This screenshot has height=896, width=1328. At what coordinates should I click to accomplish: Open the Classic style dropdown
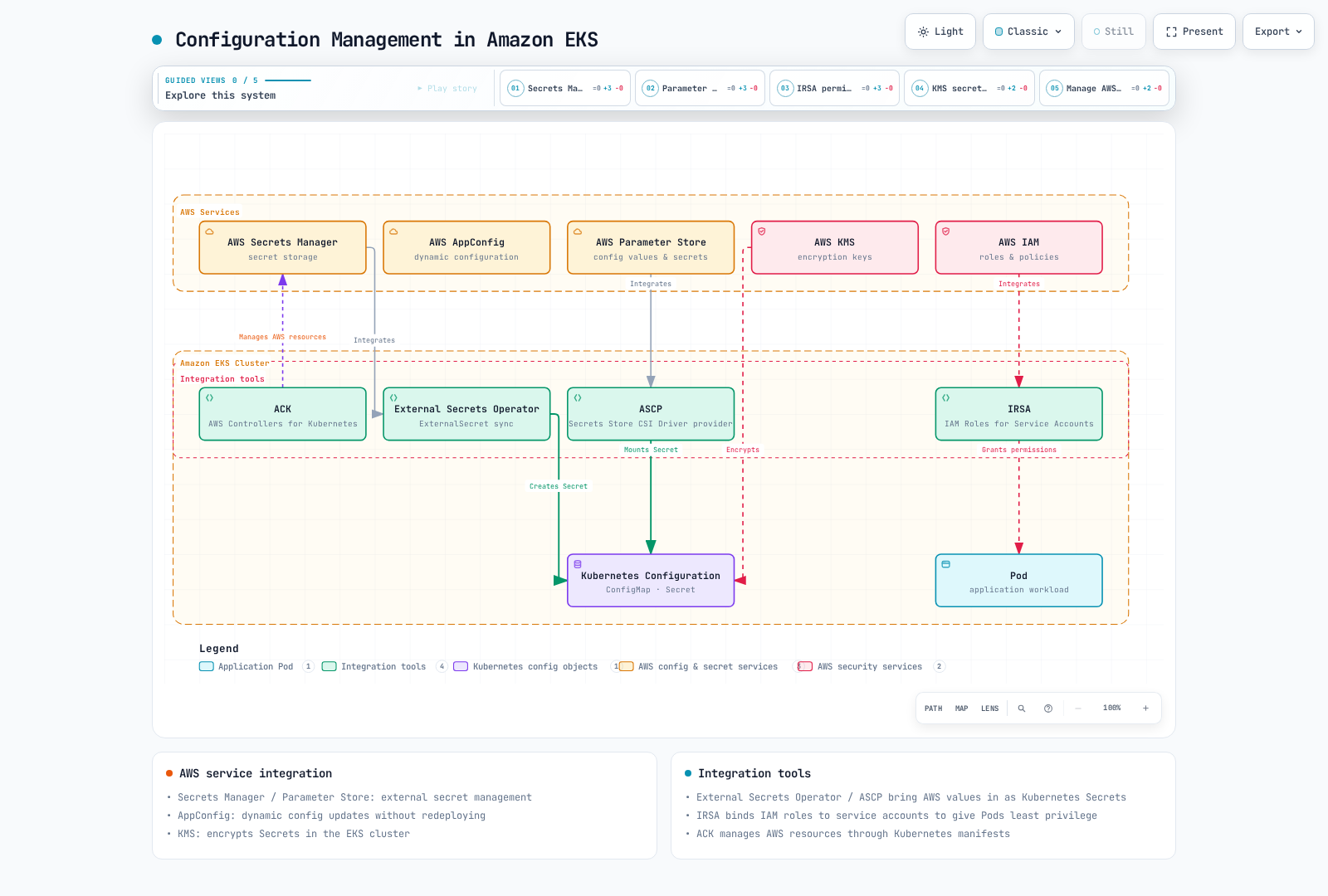(x=1028, y=32)
